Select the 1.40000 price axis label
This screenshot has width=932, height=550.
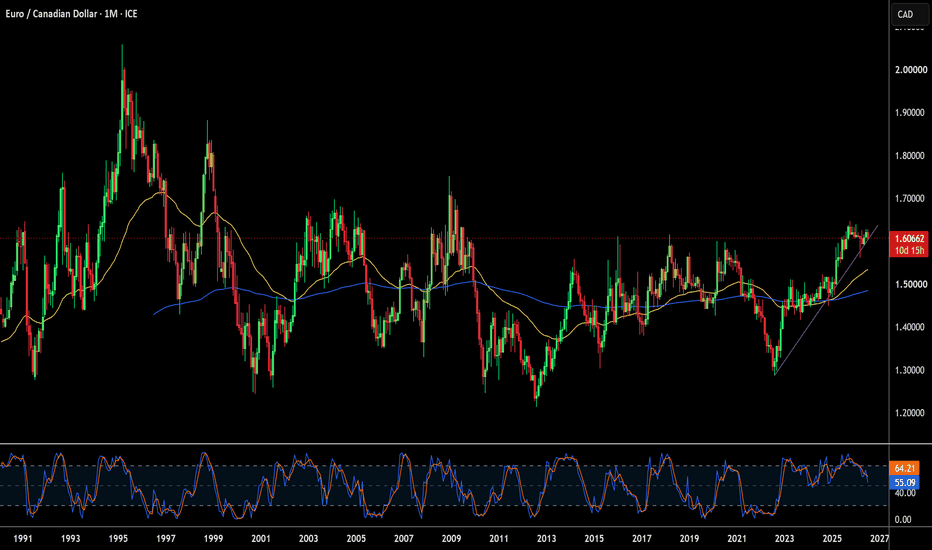(x=911, y=327)
